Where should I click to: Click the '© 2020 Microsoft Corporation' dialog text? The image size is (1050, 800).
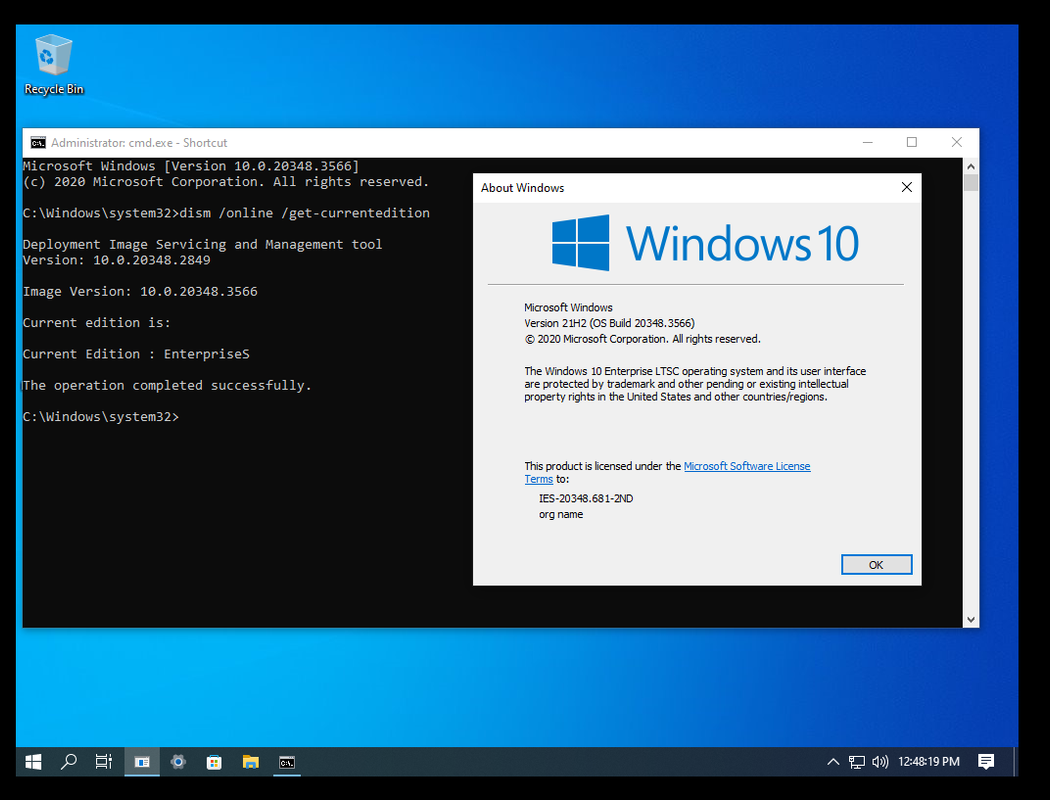642,339
